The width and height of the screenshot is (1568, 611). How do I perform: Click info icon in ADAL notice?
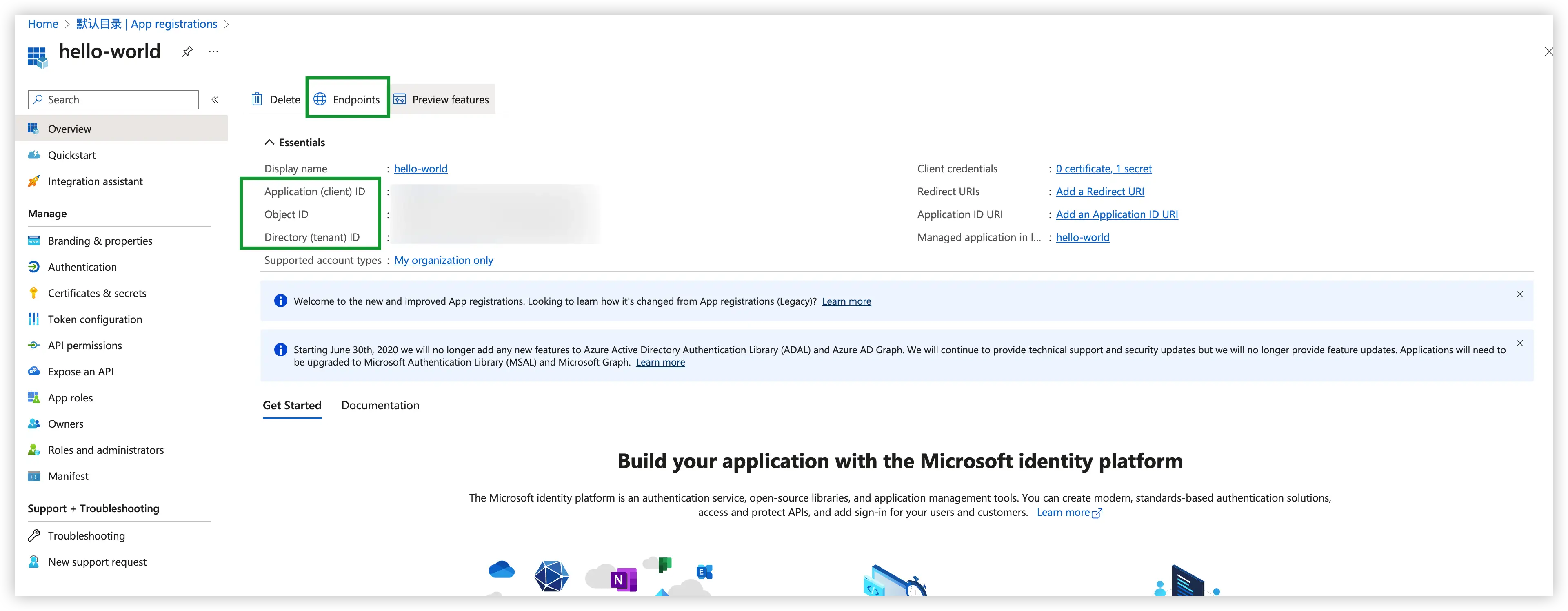click(280, 349)
